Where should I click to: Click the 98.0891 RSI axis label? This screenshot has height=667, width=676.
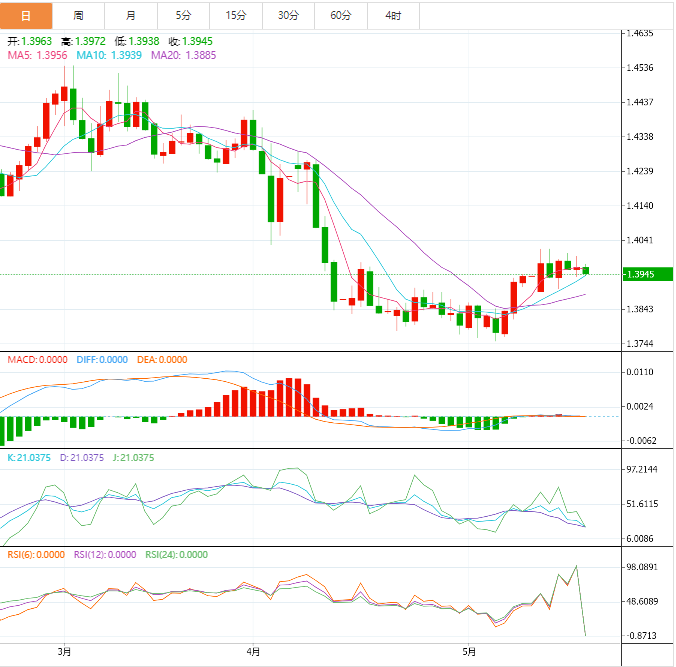(642, 567)
